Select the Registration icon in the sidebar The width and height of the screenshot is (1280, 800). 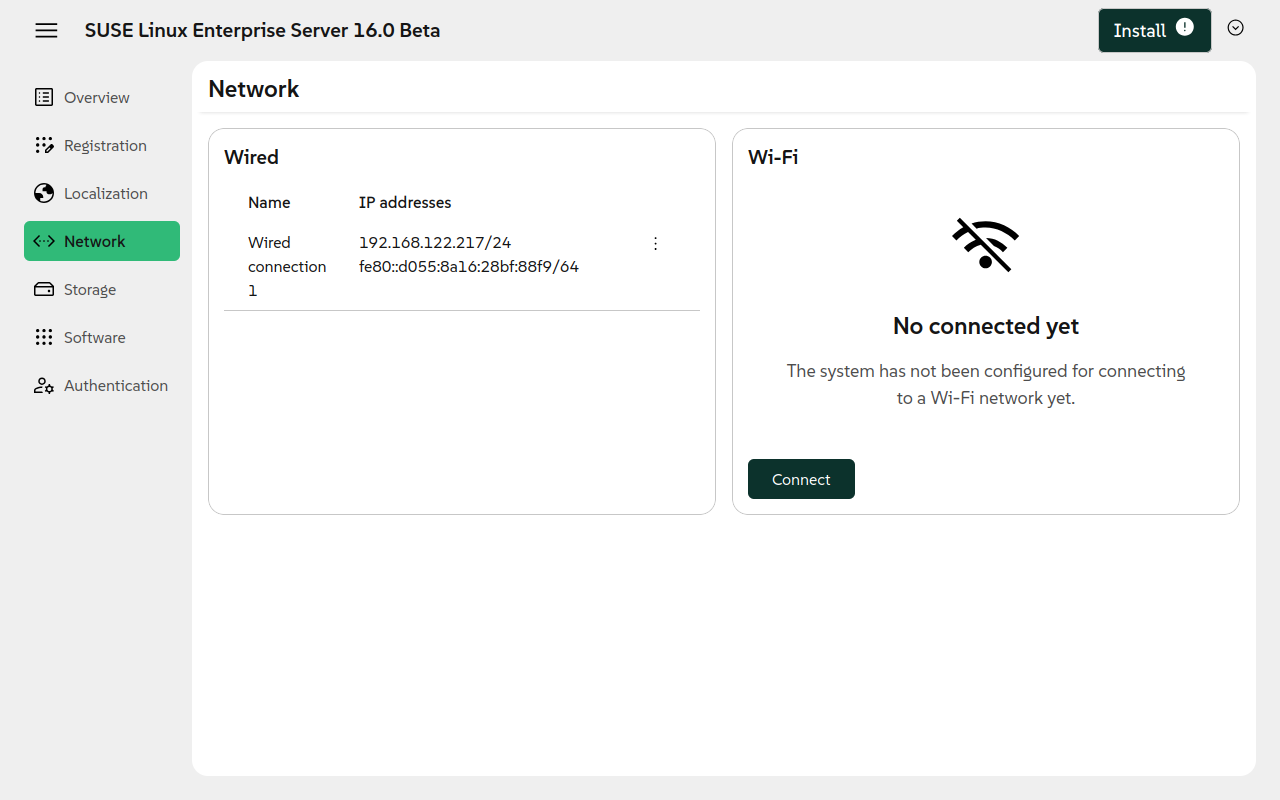coord(43,145)
